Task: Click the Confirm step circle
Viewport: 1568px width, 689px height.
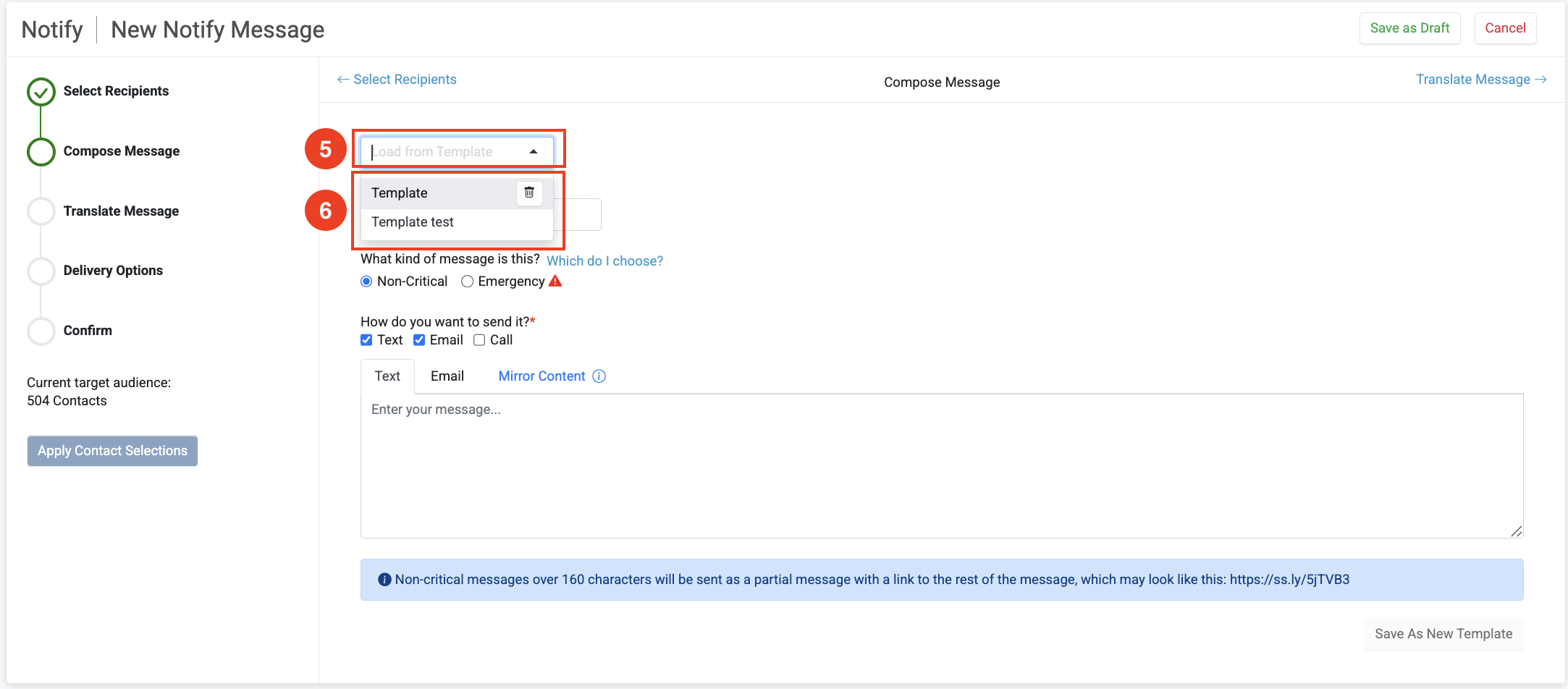Action: point(41,331)
